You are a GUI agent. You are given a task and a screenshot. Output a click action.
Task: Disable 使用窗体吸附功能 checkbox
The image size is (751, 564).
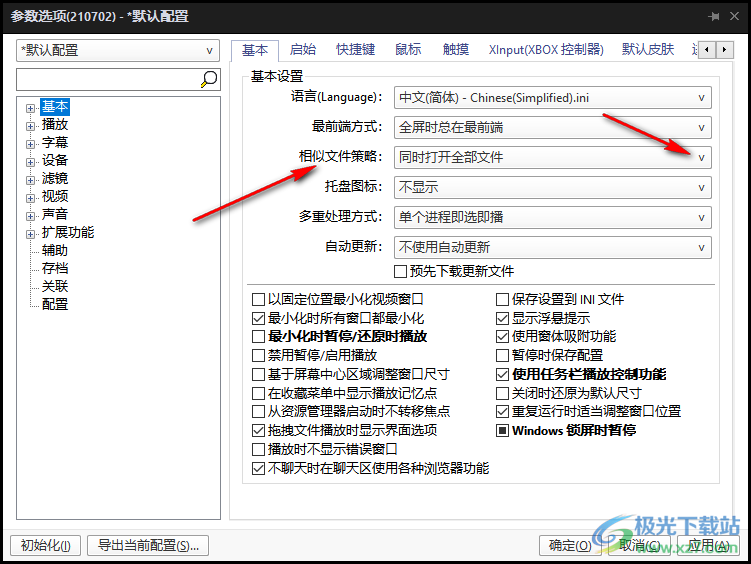[x=502, y=337]
